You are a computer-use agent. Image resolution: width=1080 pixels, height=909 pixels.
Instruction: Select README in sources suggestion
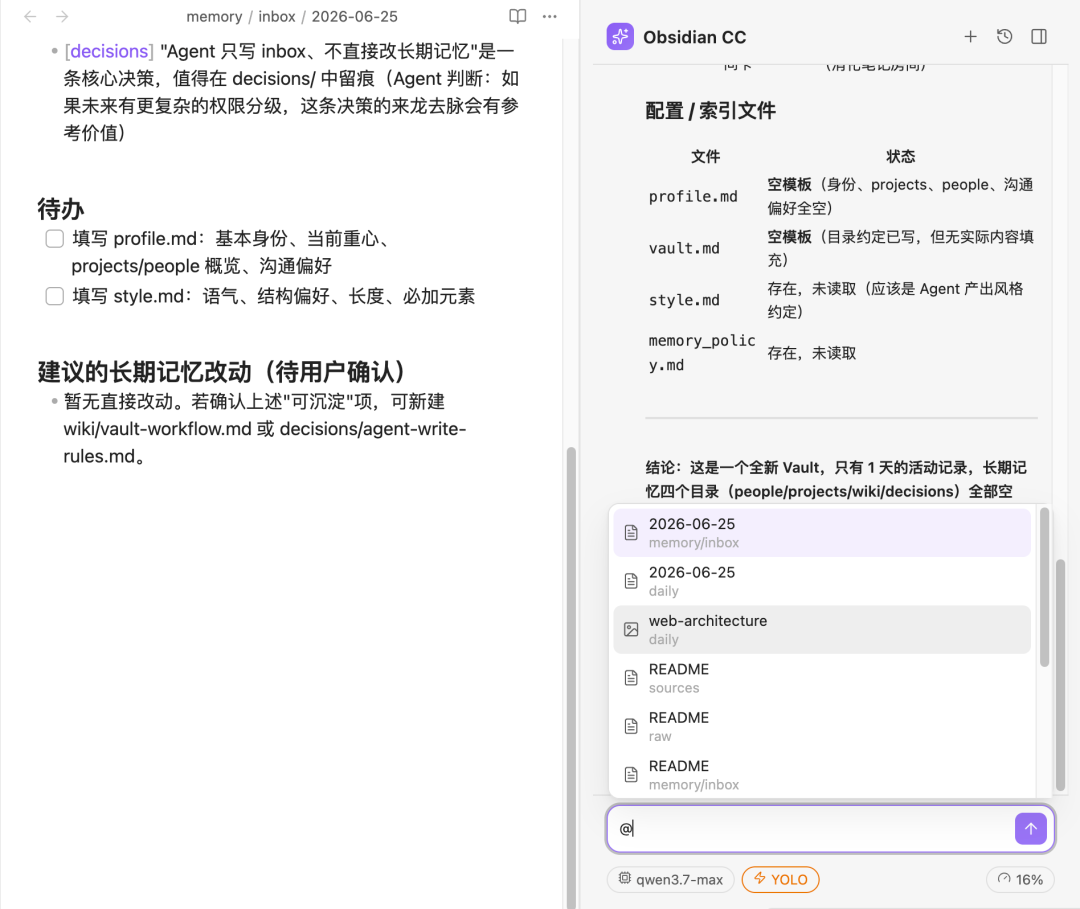pos(822,678)
